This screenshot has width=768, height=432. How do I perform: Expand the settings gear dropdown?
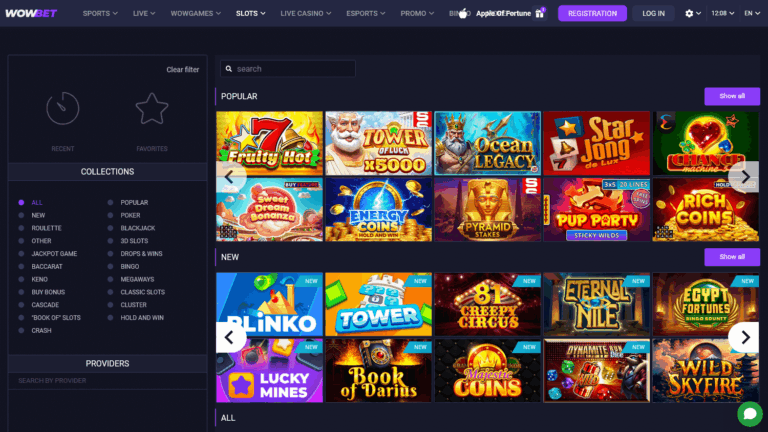point(693,13)
